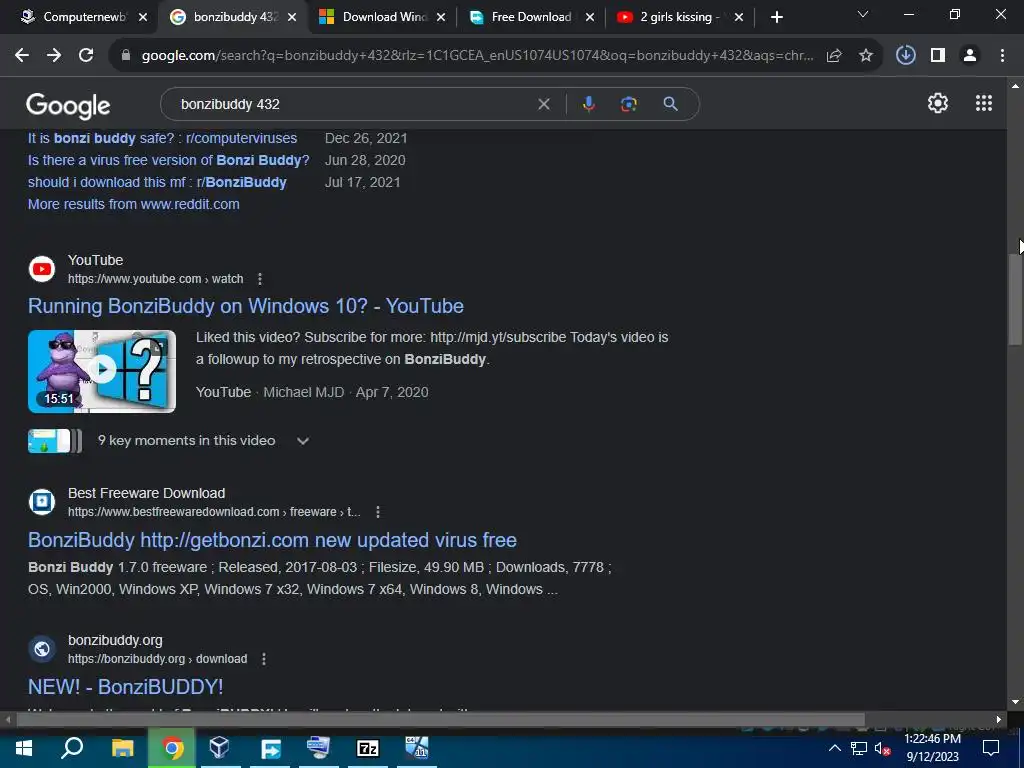Open Chrome downloads icon
The height and width of the screenshot is (768, 1024).
pyautogui.click(x=905, y=56)
